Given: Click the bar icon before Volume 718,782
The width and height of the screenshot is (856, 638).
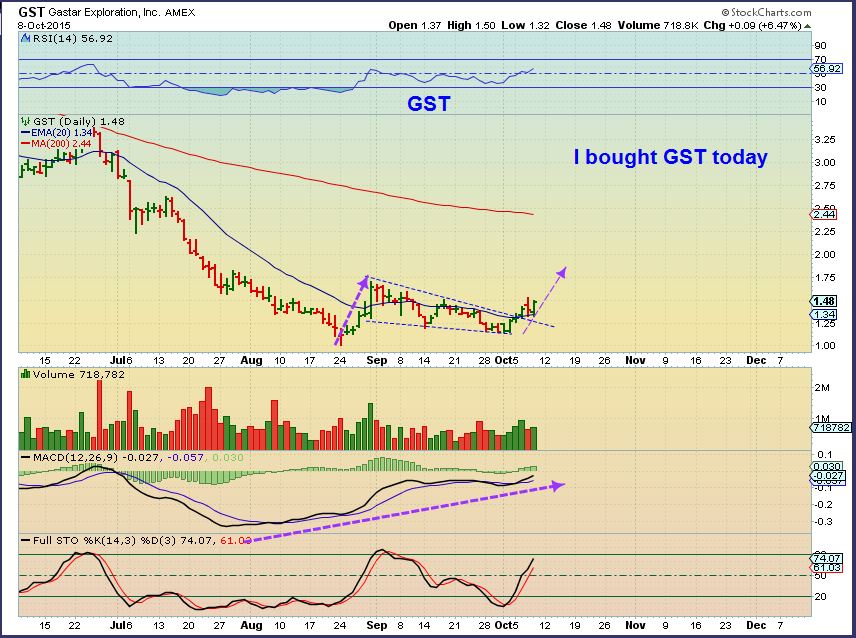Looking at the screenshot, I should tap(26, 374).
